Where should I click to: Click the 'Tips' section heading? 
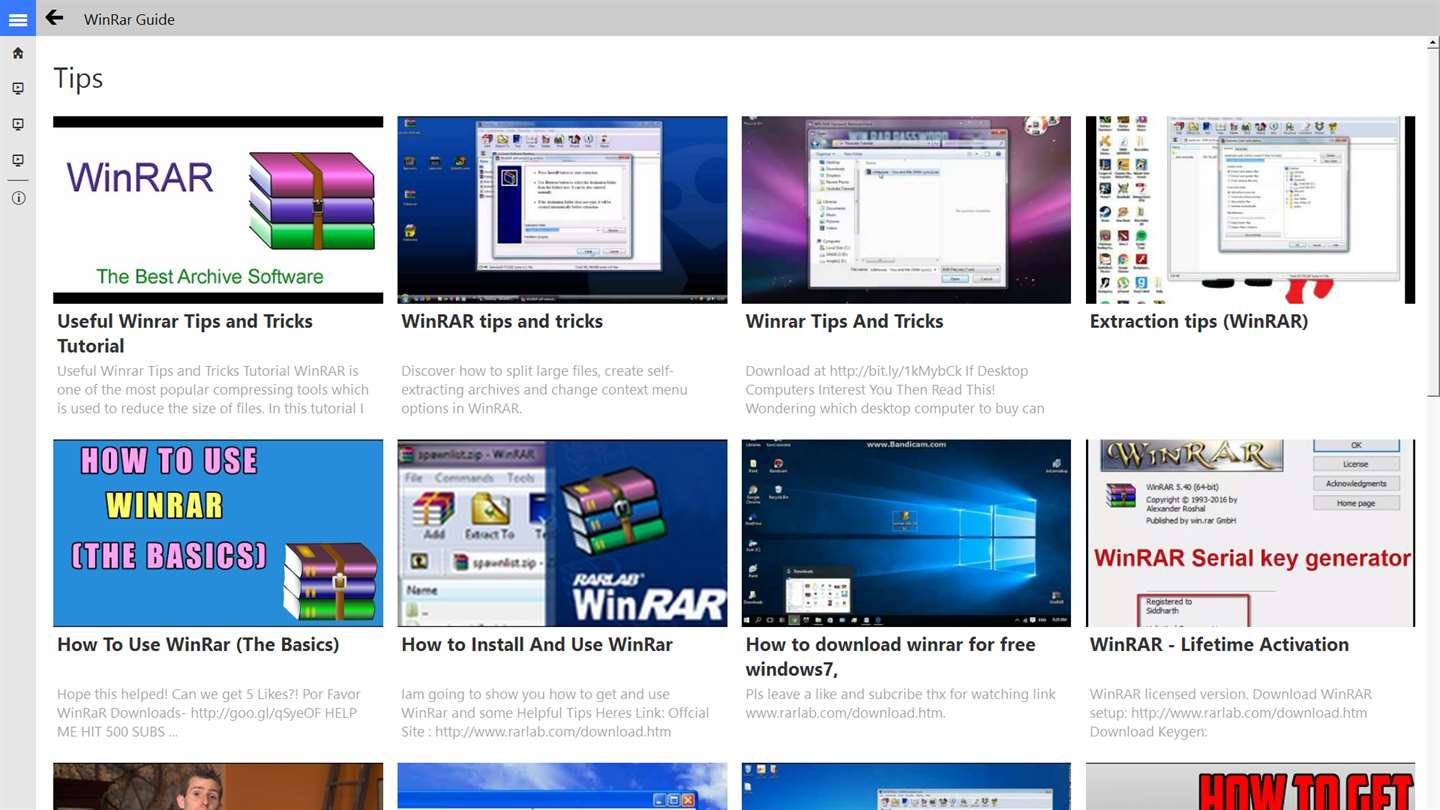pos(78,78)
